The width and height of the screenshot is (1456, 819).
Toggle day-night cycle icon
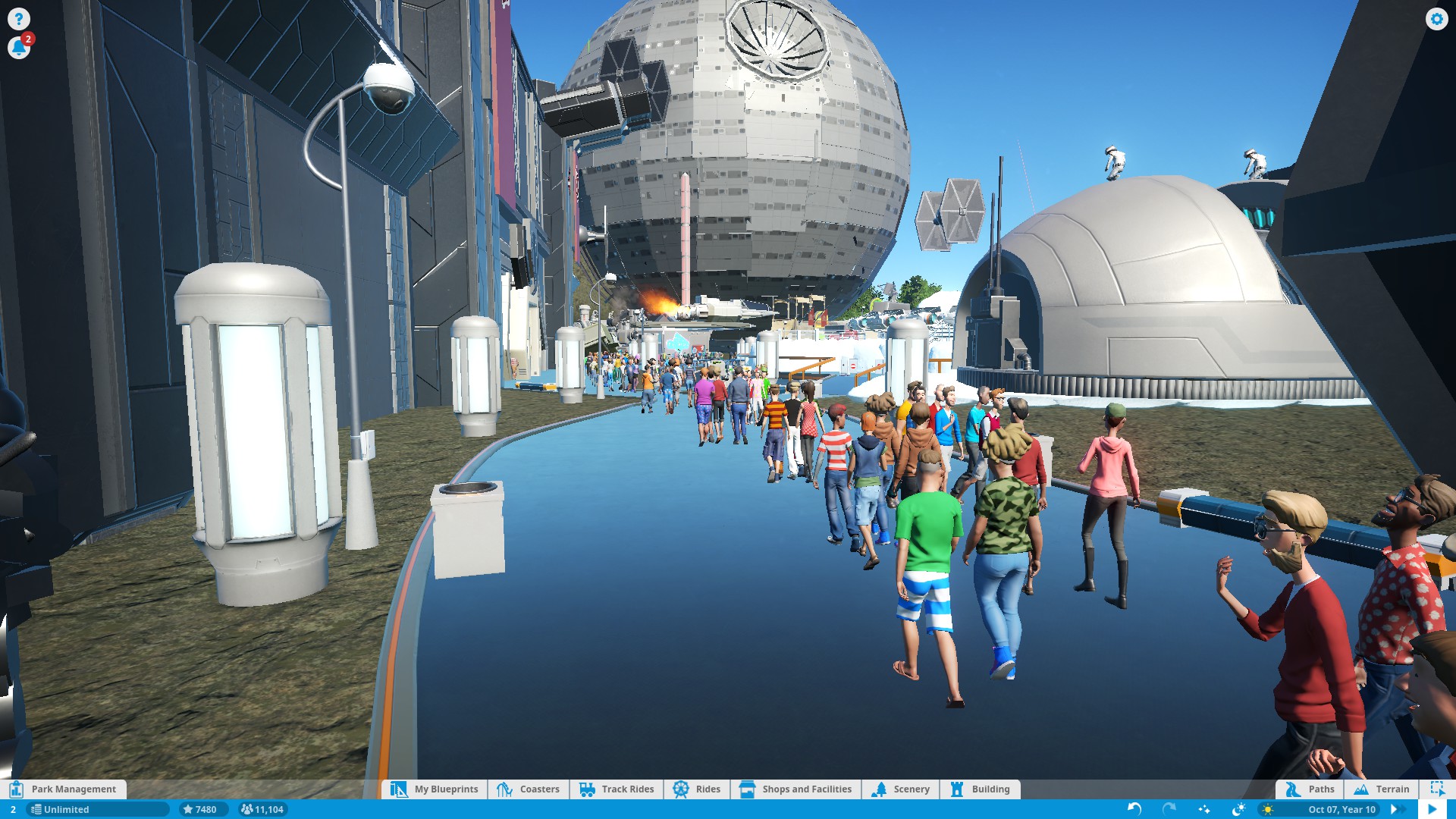(1239, 809)
